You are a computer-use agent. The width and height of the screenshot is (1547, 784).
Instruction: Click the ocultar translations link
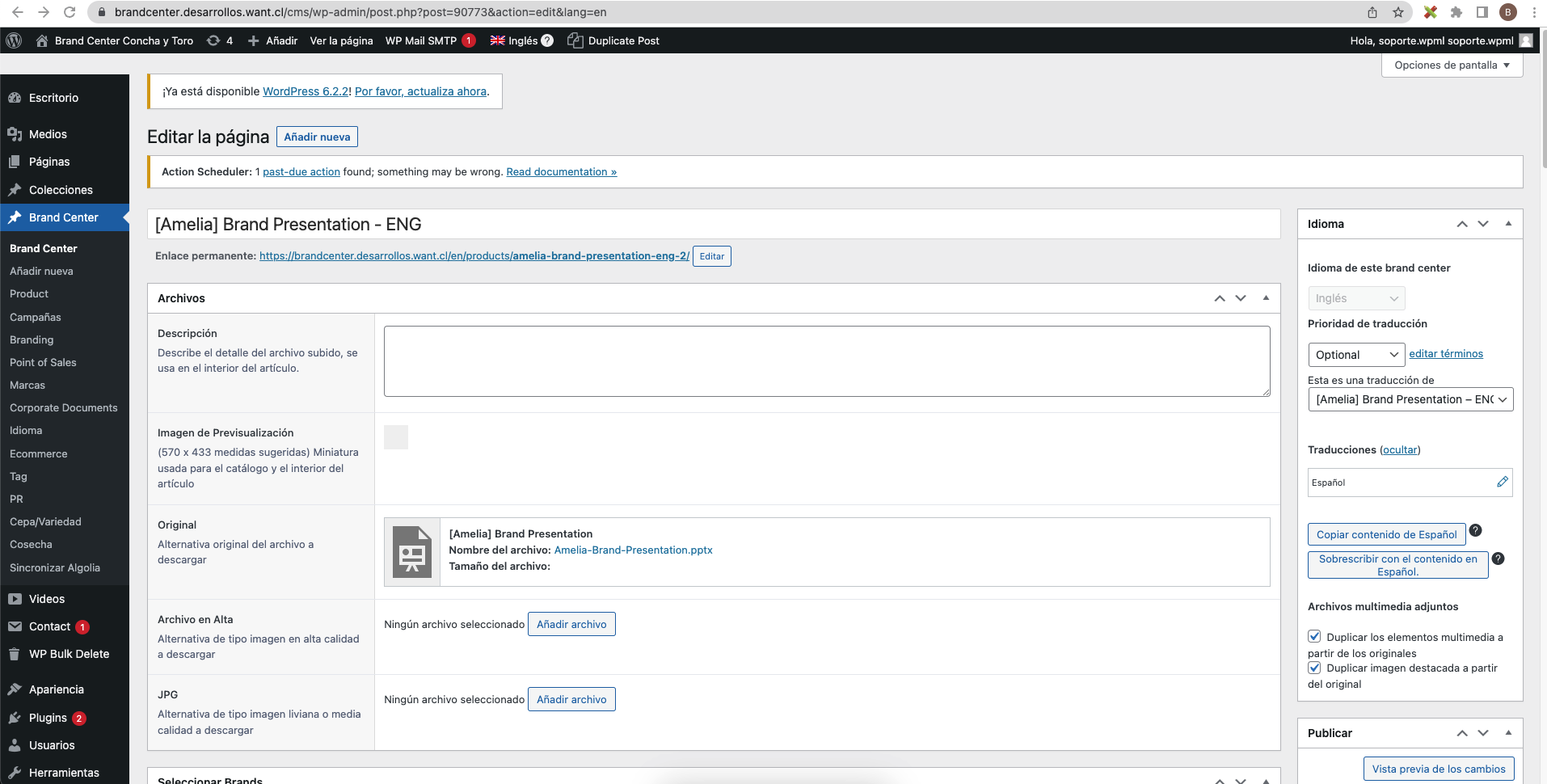pyautogui.click(x=1400, y=449)
